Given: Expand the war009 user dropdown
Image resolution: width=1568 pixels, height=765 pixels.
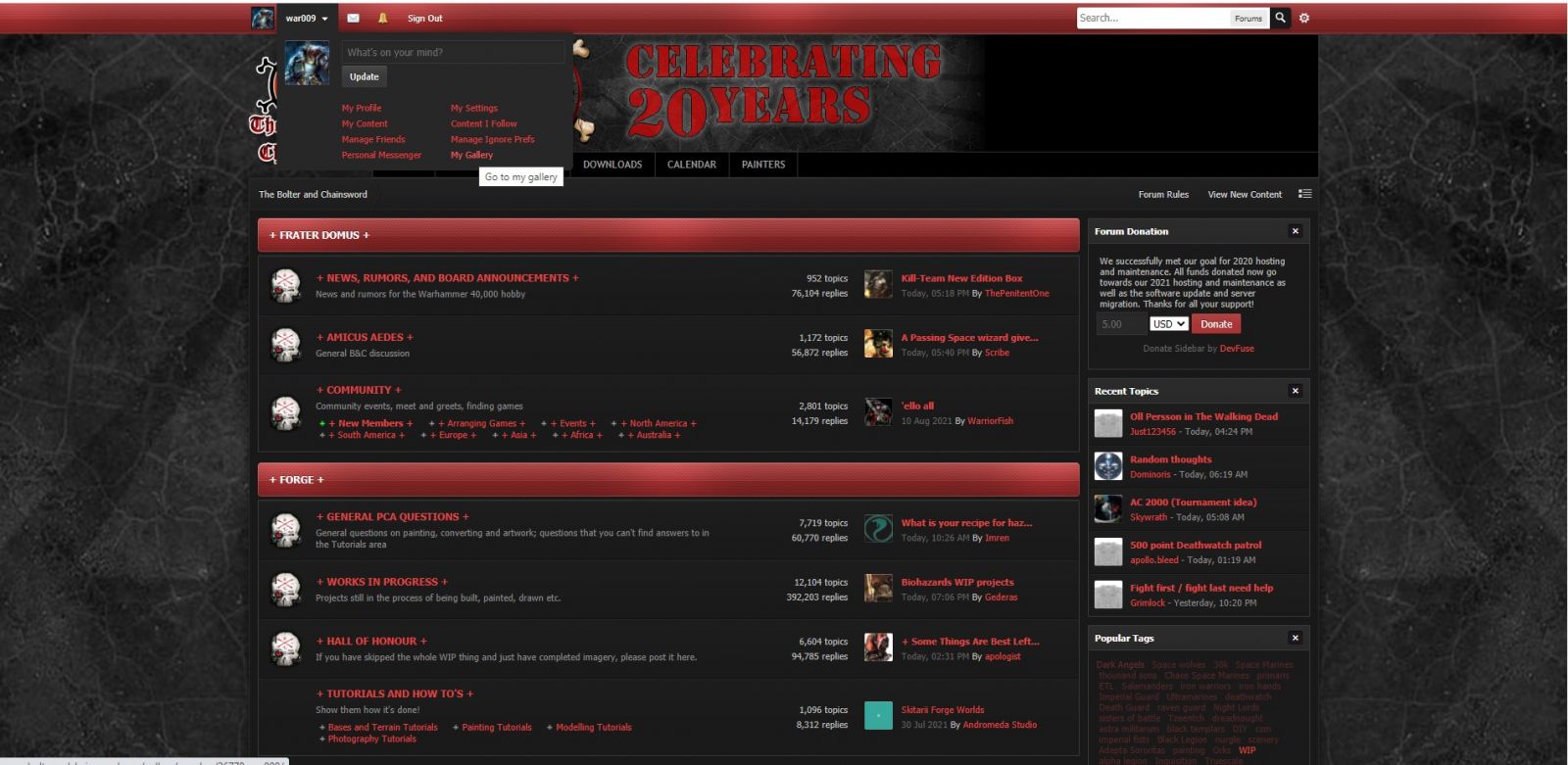Looking at the screenshot, I should click(x=306, y=18).
